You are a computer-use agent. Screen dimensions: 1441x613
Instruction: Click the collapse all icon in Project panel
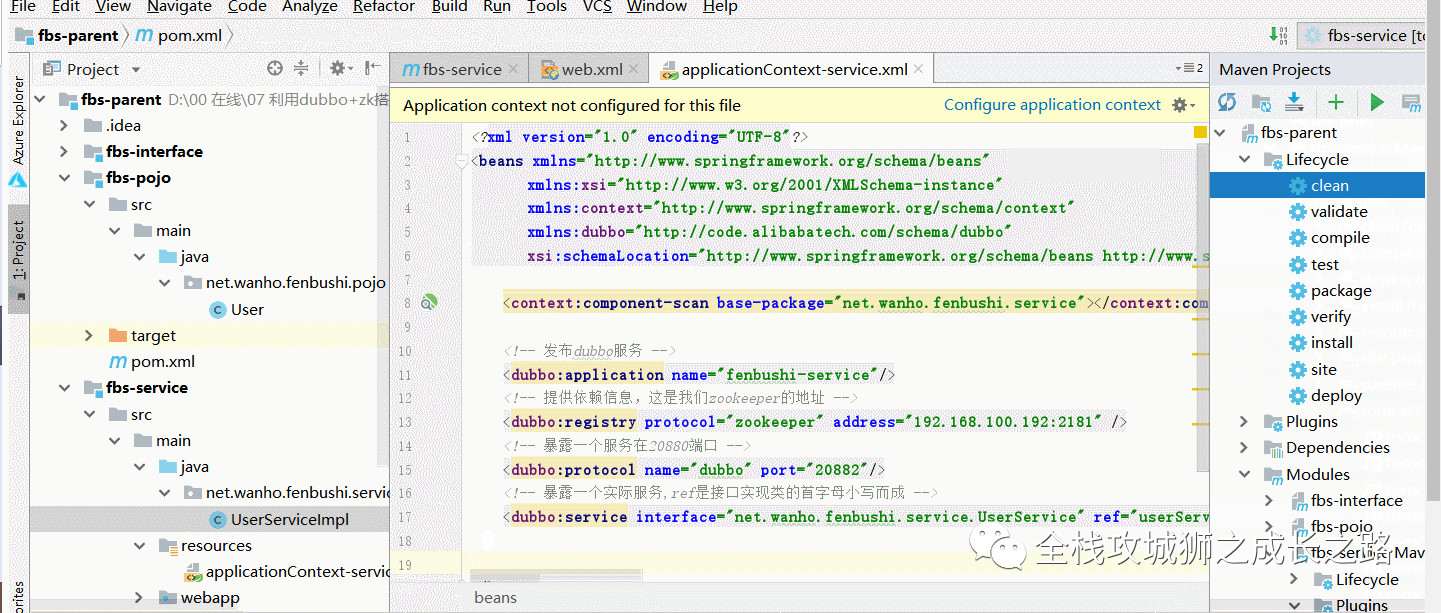pyautogui.click(x=301, y=69)
